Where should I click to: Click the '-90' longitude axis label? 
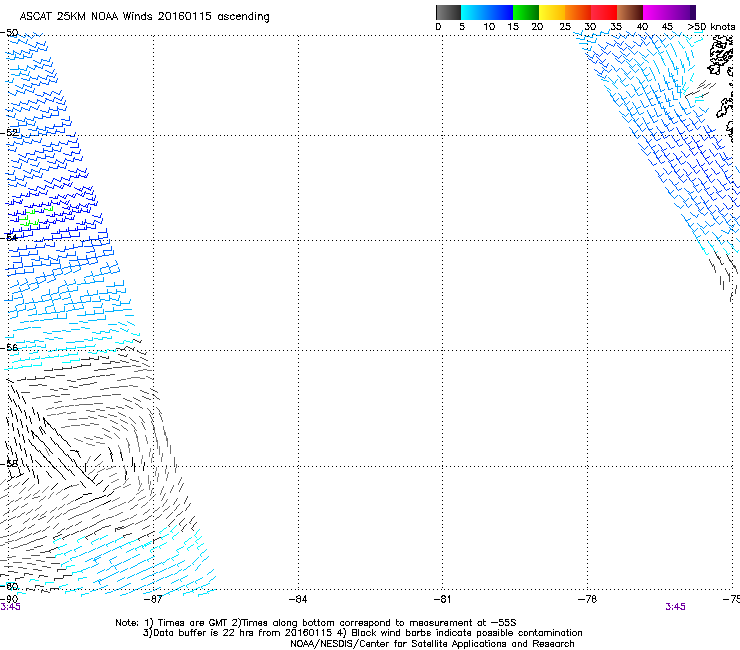[x=9, y=599]
